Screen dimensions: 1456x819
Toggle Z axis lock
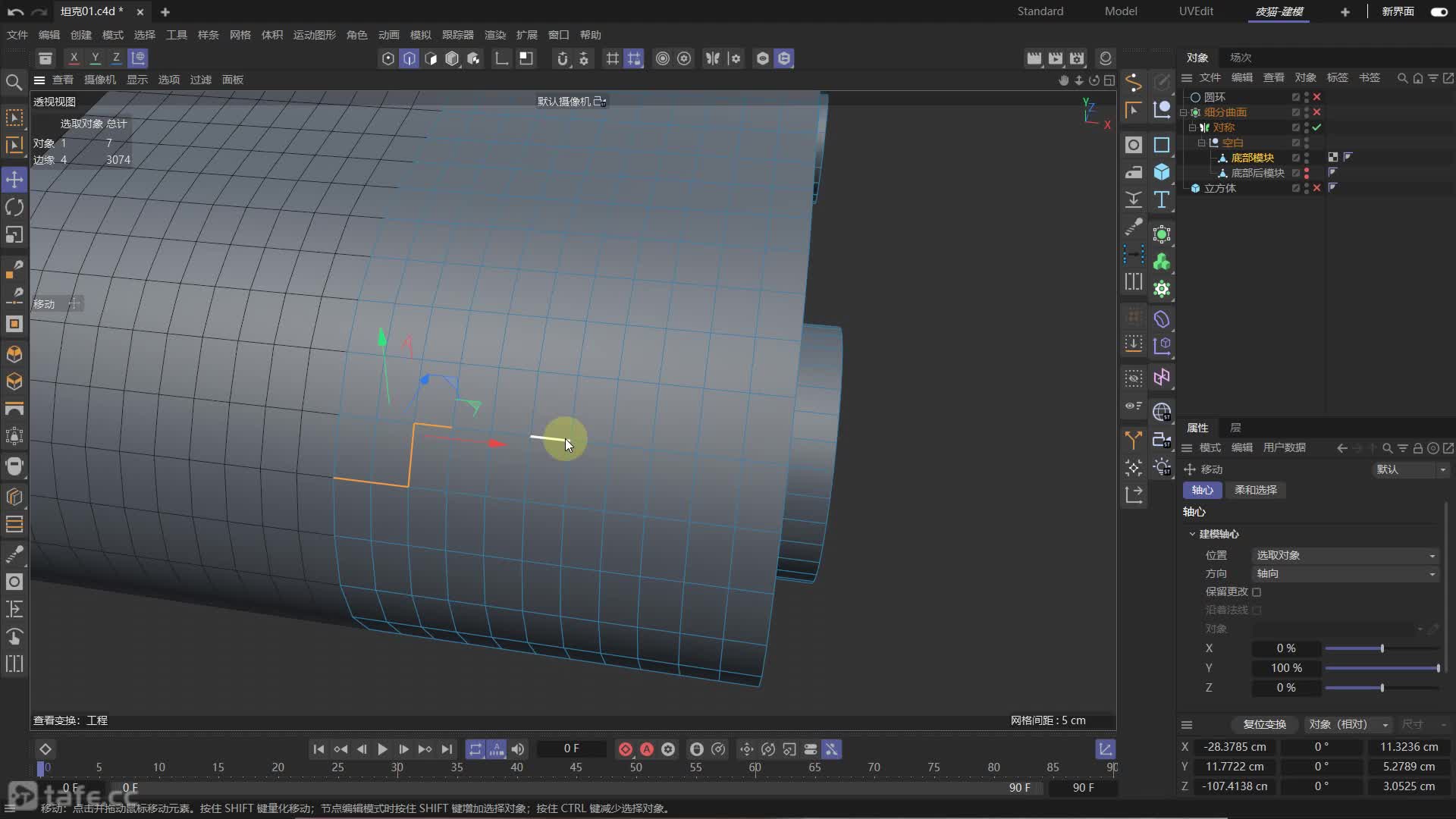point(116,58)
